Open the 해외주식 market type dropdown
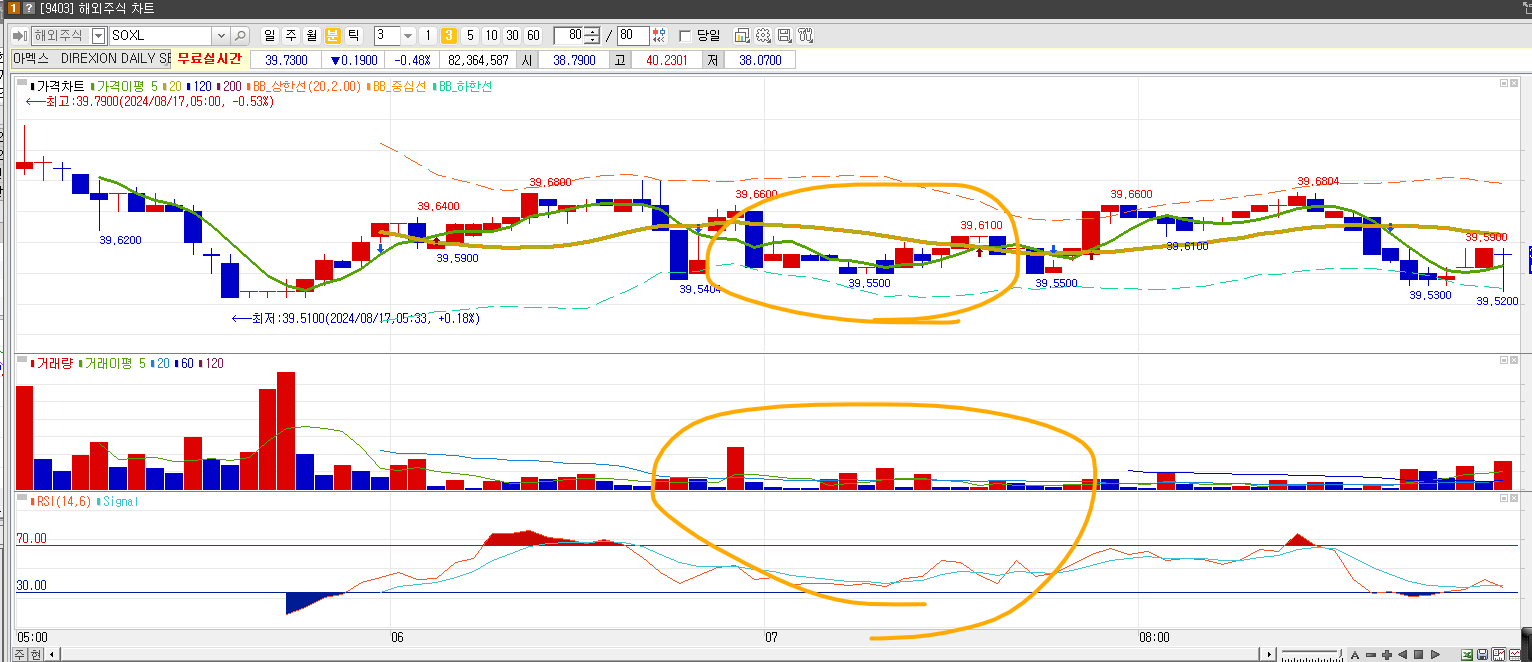Screen dimensions: 1532x662 pyautogui.click(x=98, y=36)
